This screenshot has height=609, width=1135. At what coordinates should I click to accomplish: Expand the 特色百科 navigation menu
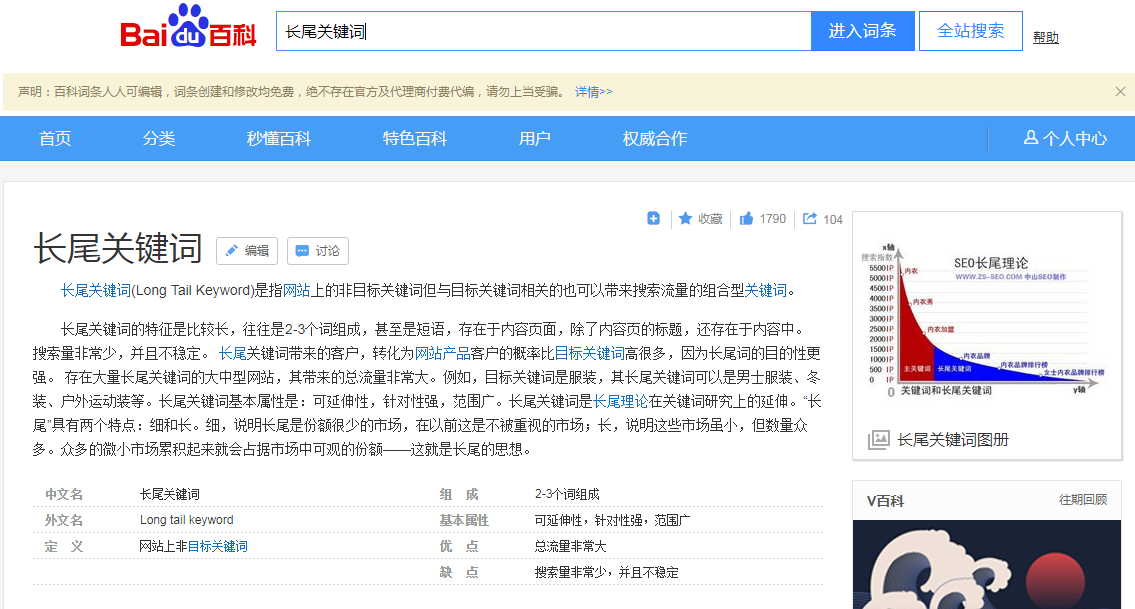[415, 138]
